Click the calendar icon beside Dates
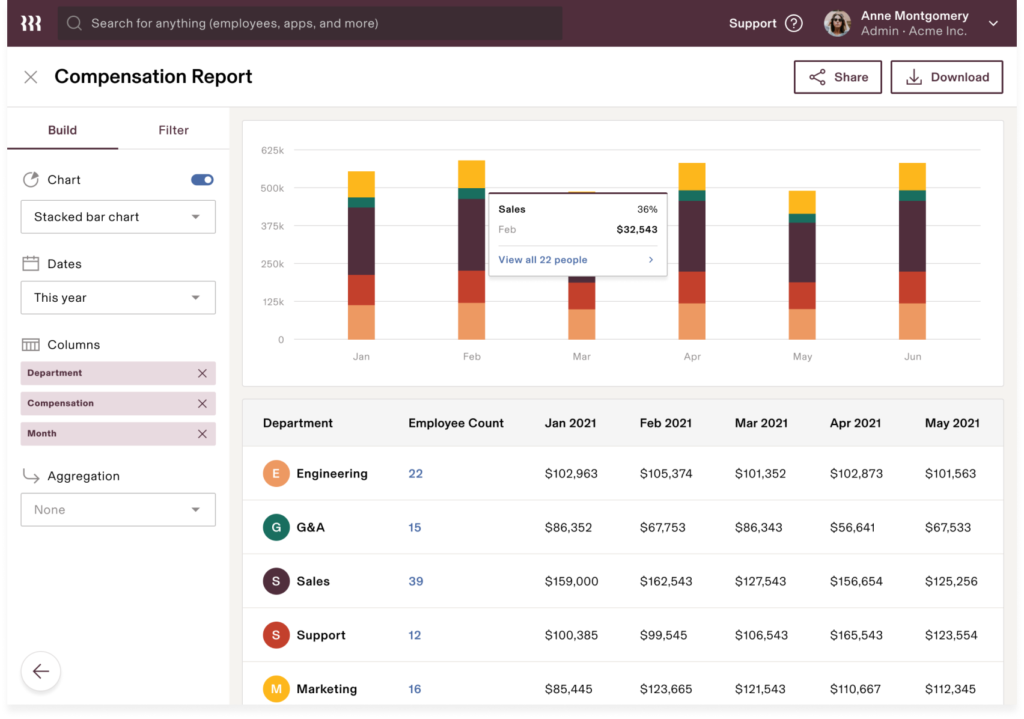 tap(31, 263)
